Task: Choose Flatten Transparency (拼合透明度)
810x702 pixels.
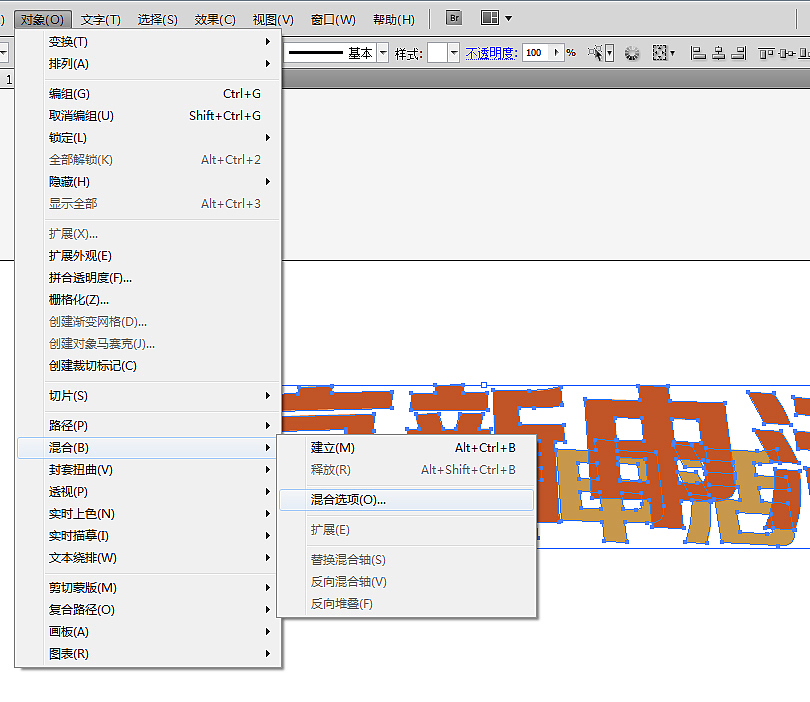Action: 149,278
